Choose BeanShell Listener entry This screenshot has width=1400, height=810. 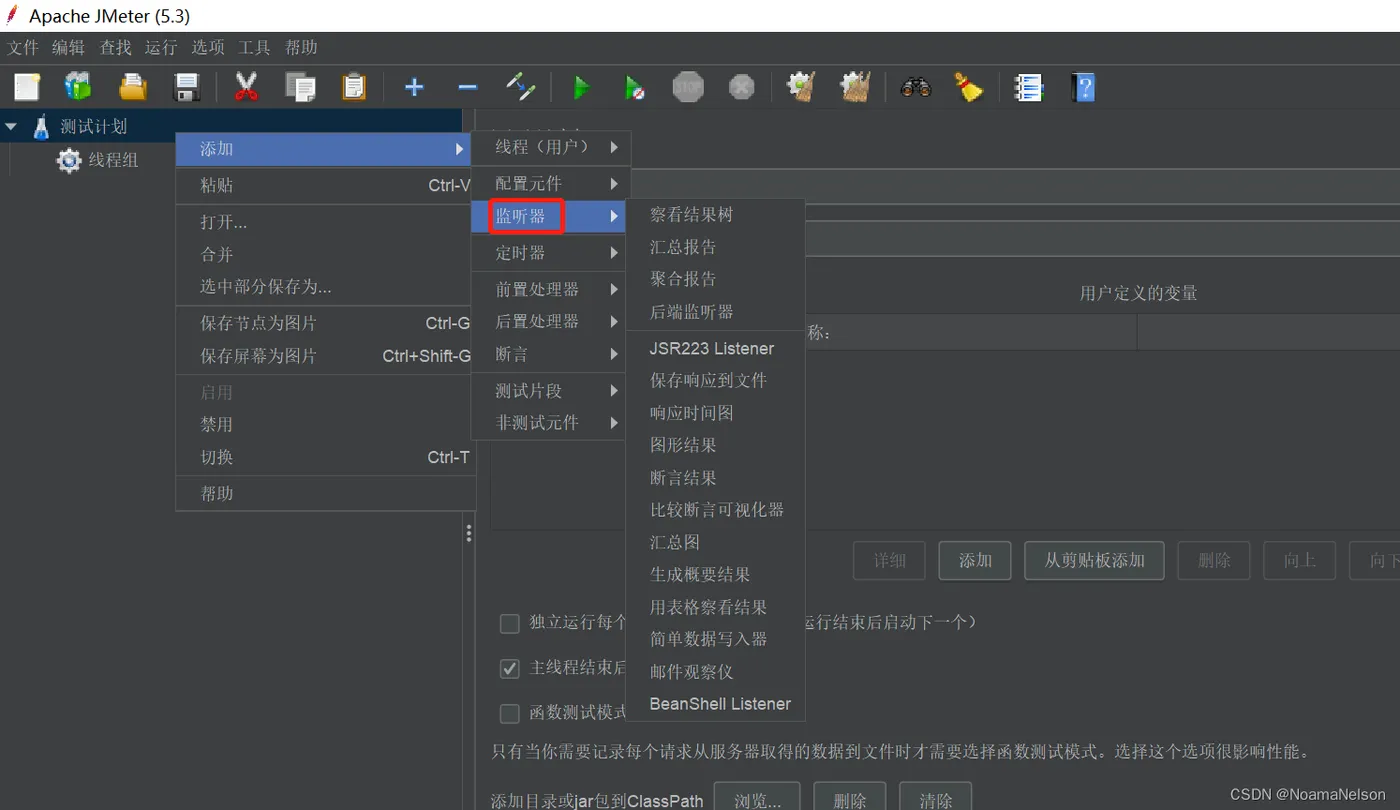click(715, 704)
